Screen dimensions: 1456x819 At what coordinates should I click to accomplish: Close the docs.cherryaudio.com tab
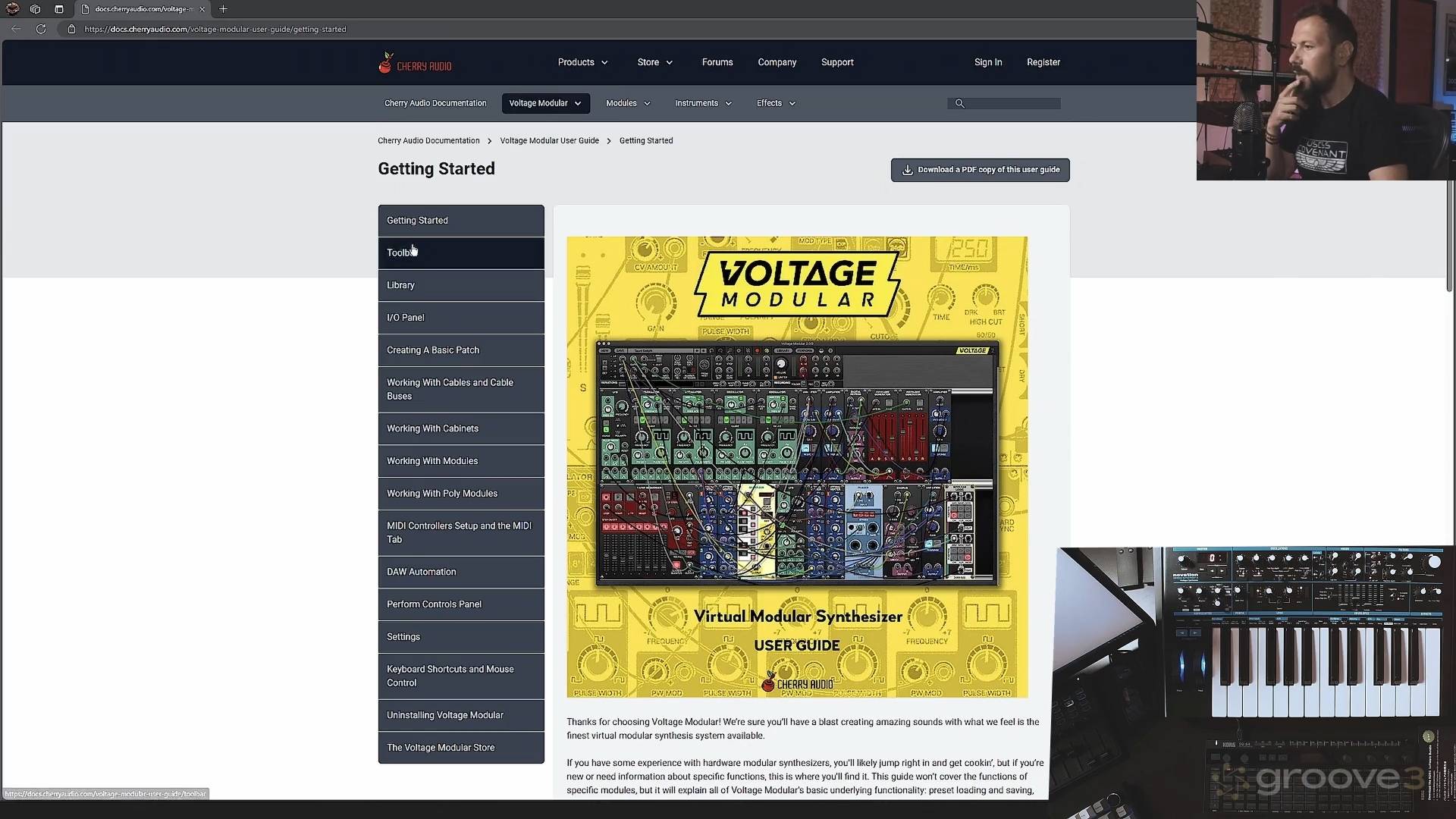click(202, 9)
